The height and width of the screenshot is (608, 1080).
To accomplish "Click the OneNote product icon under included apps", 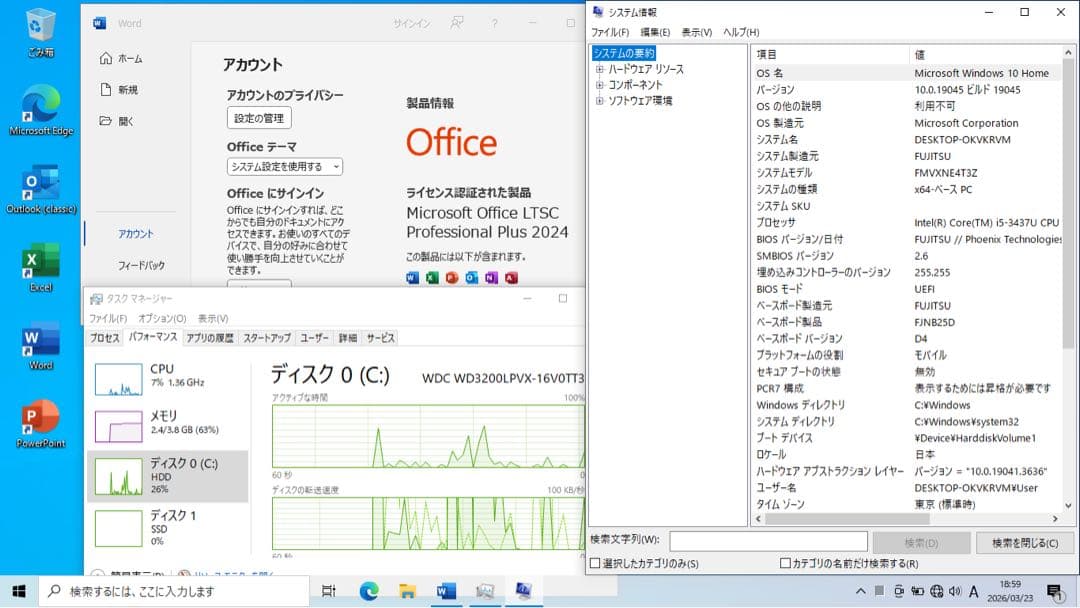I will tap(491, 278).
